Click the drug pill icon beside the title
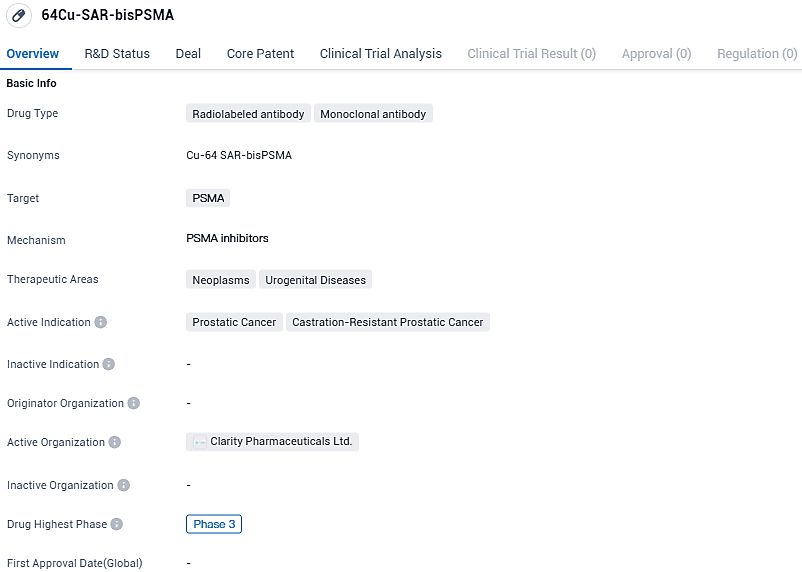 [x=19, y=17]
